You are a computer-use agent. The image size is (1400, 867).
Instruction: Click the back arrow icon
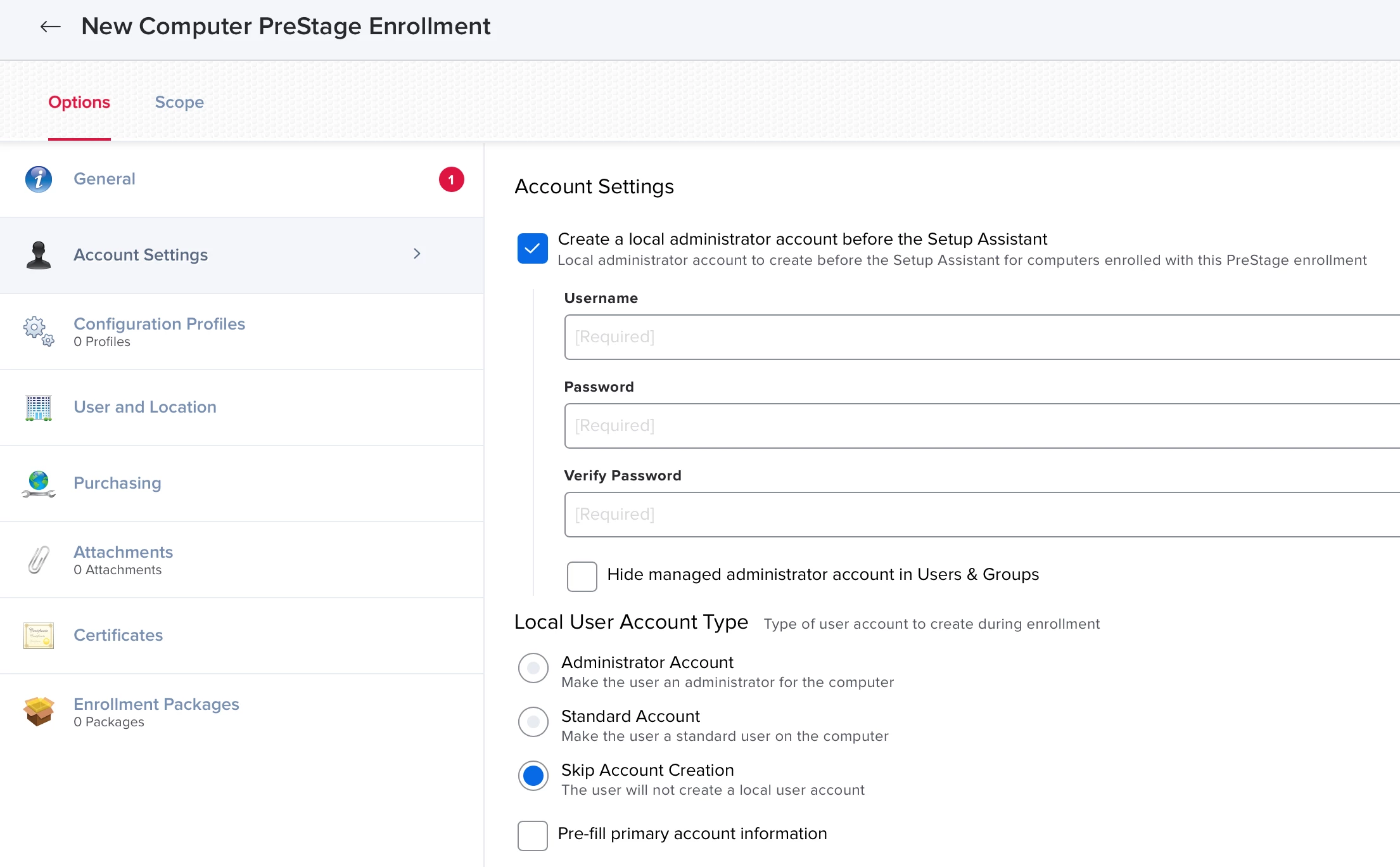point(50,27)
